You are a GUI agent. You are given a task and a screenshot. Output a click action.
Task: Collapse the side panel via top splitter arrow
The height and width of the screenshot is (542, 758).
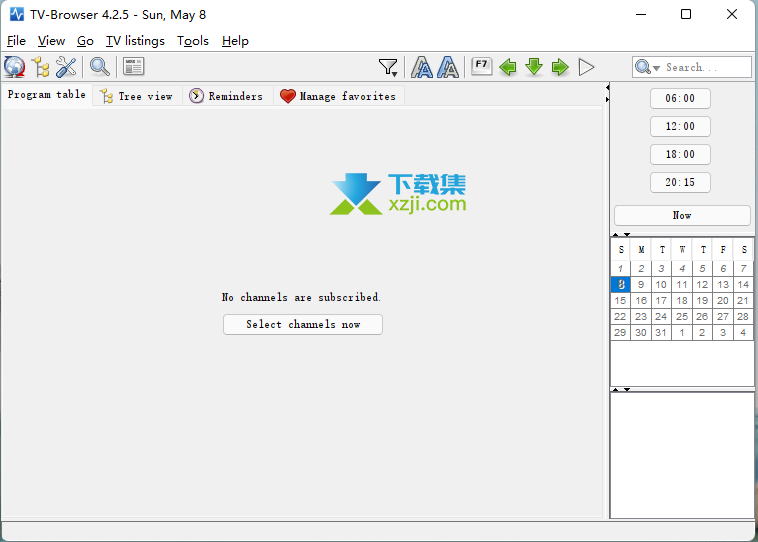click(608, 88)
